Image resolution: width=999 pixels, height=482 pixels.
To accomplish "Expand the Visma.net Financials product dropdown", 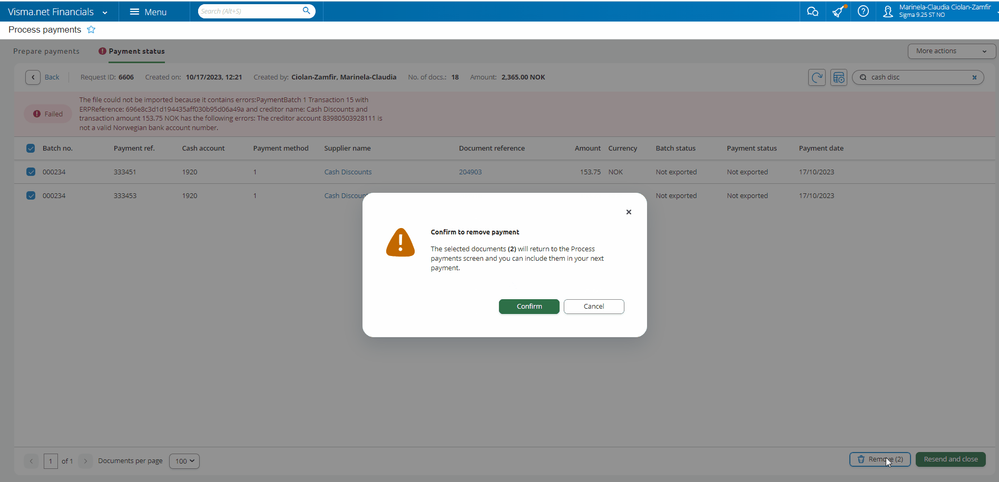I will 104,12.
